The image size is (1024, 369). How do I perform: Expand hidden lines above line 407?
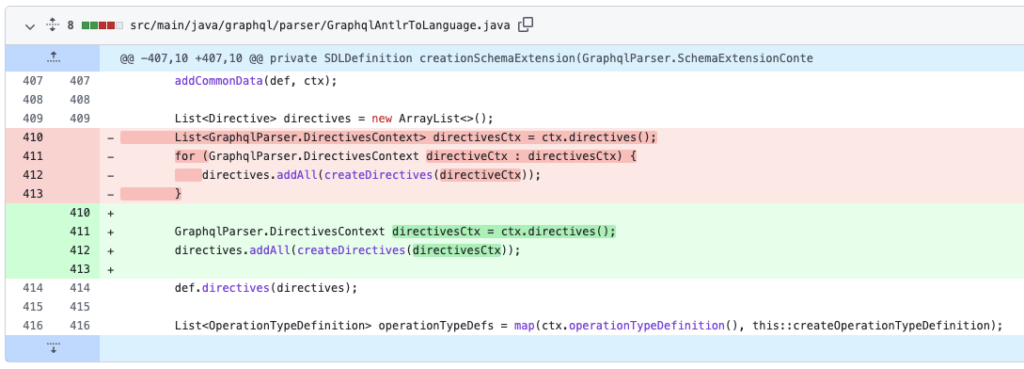click(53, 58)
